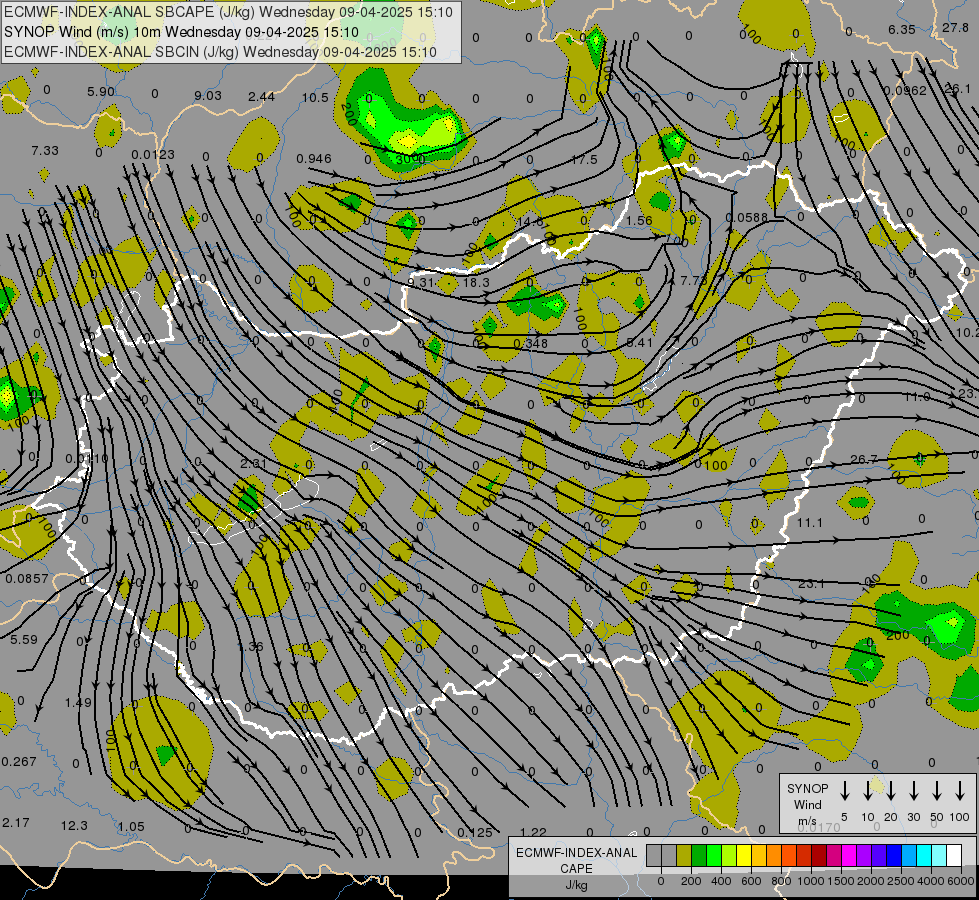
Task: Click the map value 5.90
Action: click(x=101, y=92)
